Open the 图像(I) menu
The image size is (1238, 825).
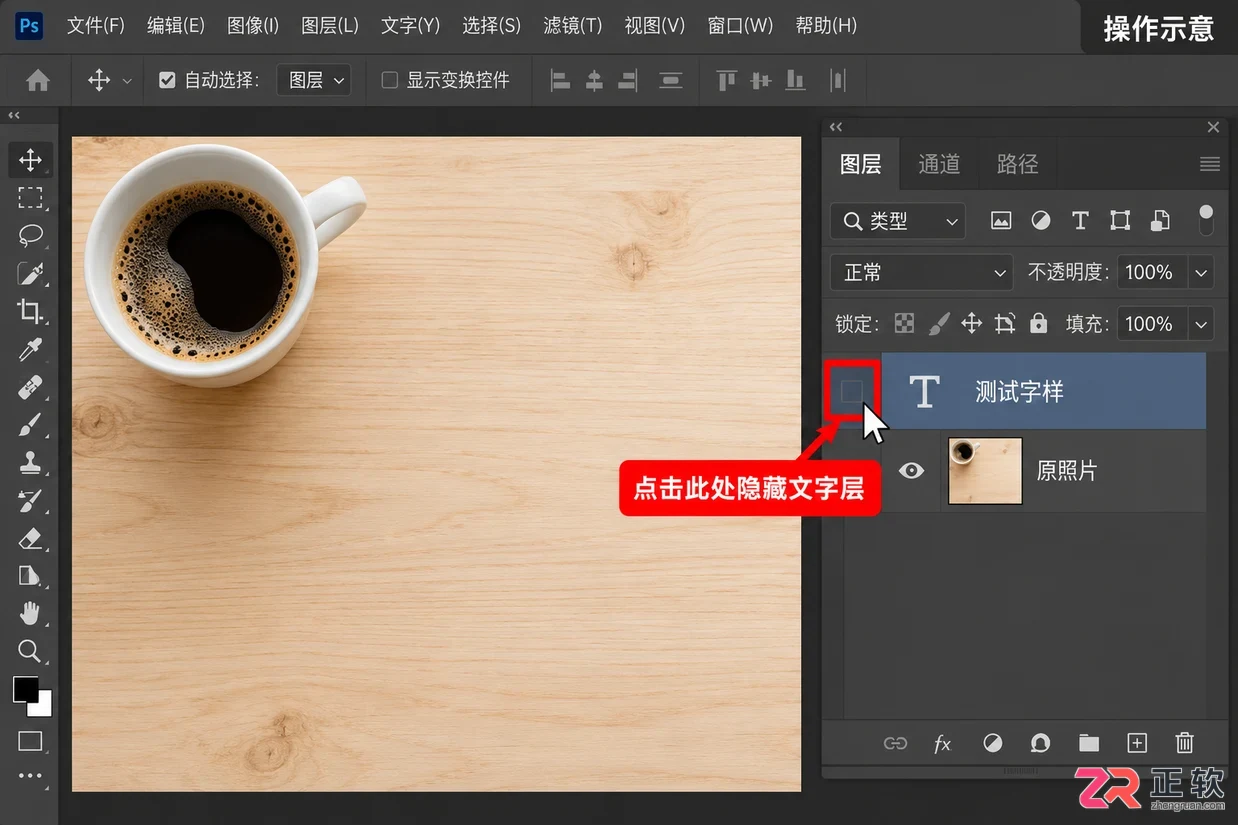[x=253, y=25]
